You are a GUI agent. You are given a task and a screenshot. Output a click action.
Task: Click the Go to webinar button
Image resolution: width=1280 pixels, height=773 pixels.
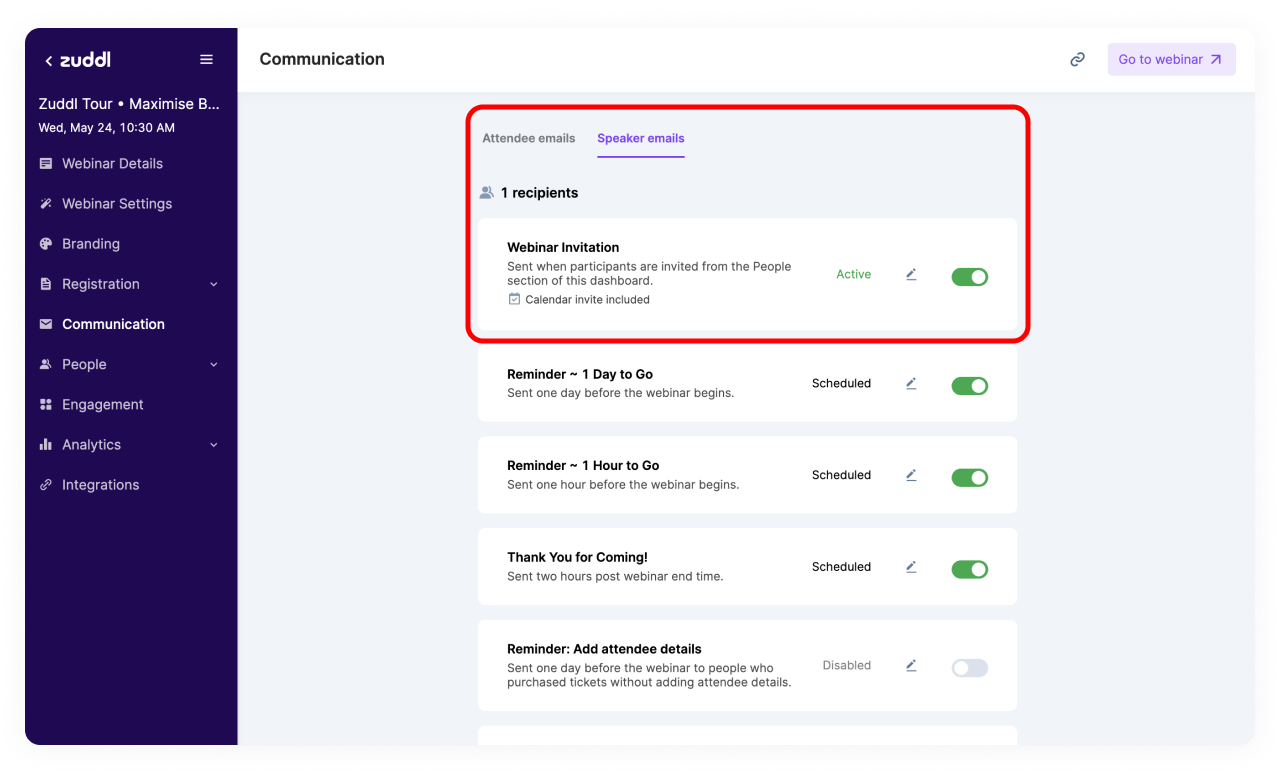(1170, 60)
